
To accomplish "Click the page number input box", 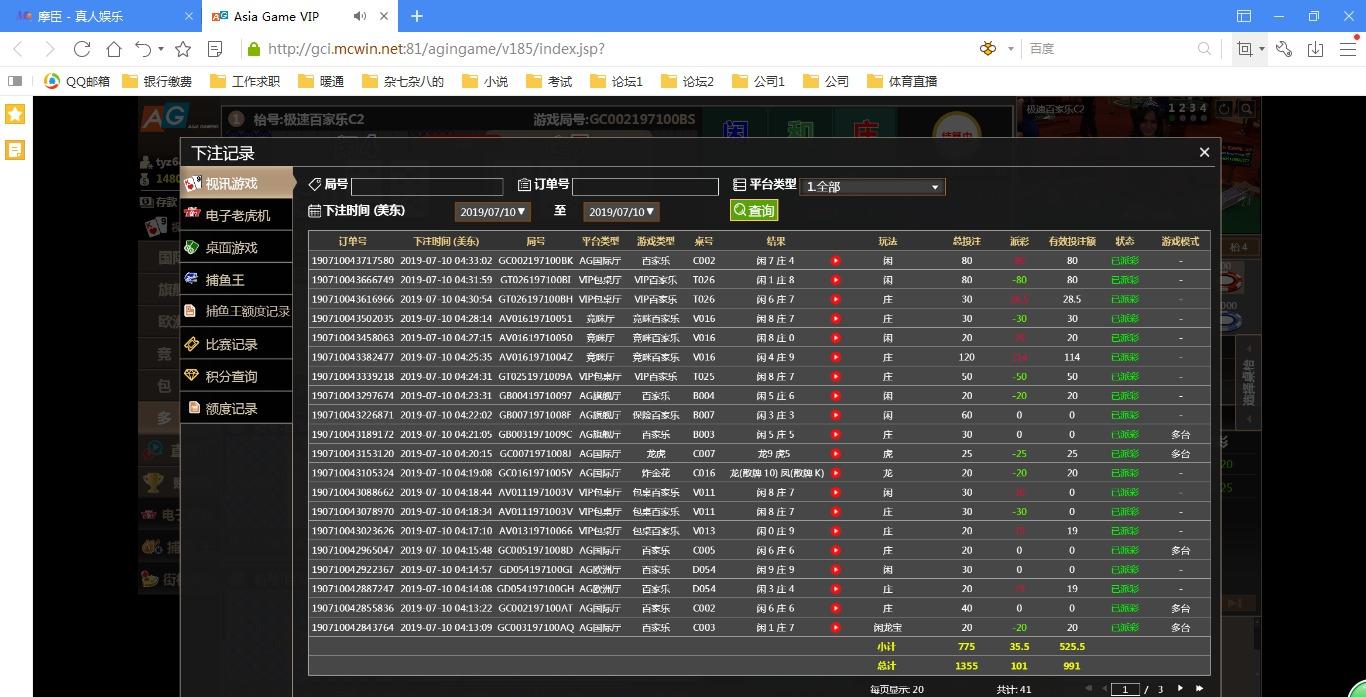I will coord(1125,689).
